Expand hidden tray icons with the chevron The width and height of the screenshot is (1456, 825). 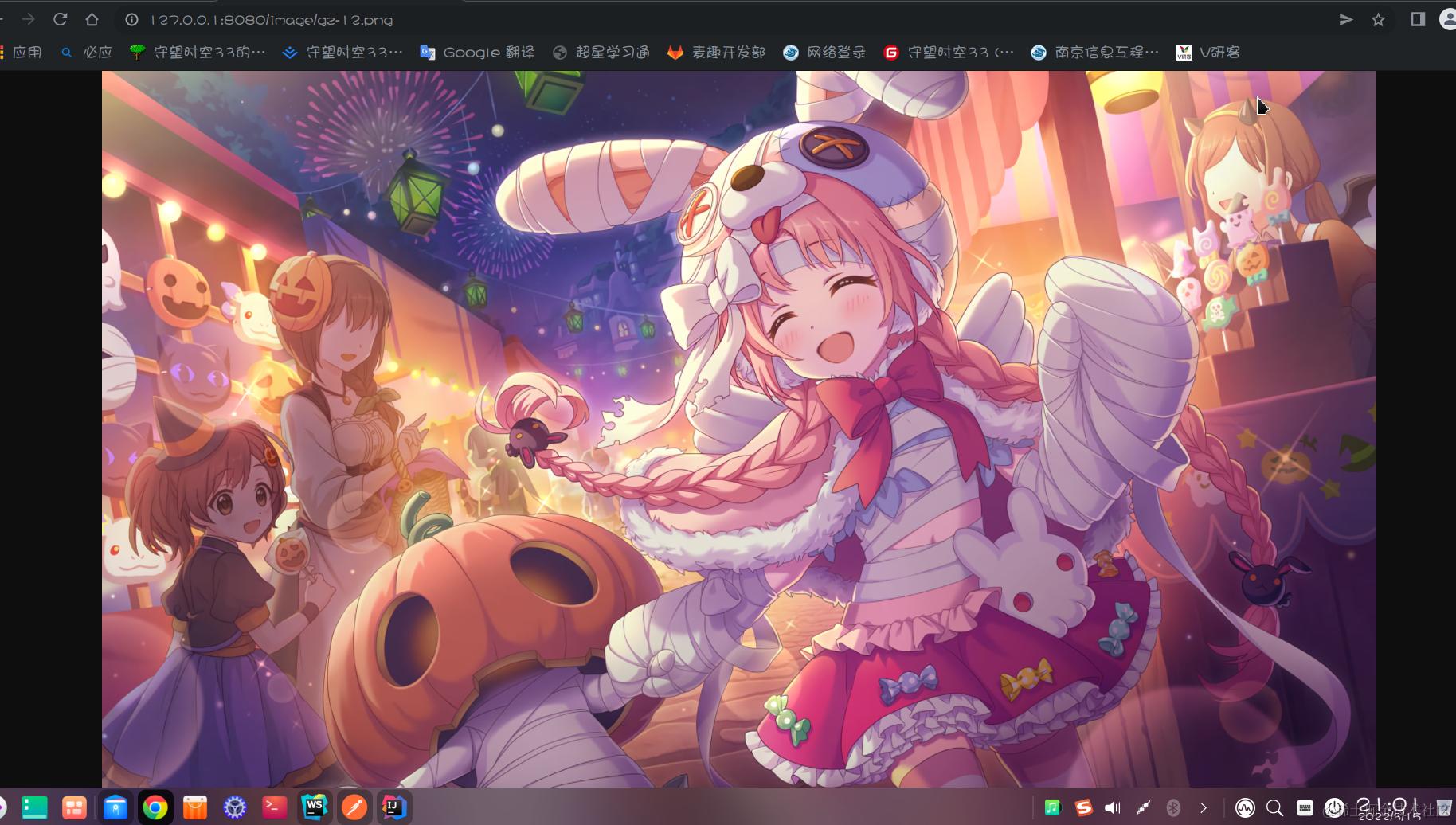[x=1203, y=807]
